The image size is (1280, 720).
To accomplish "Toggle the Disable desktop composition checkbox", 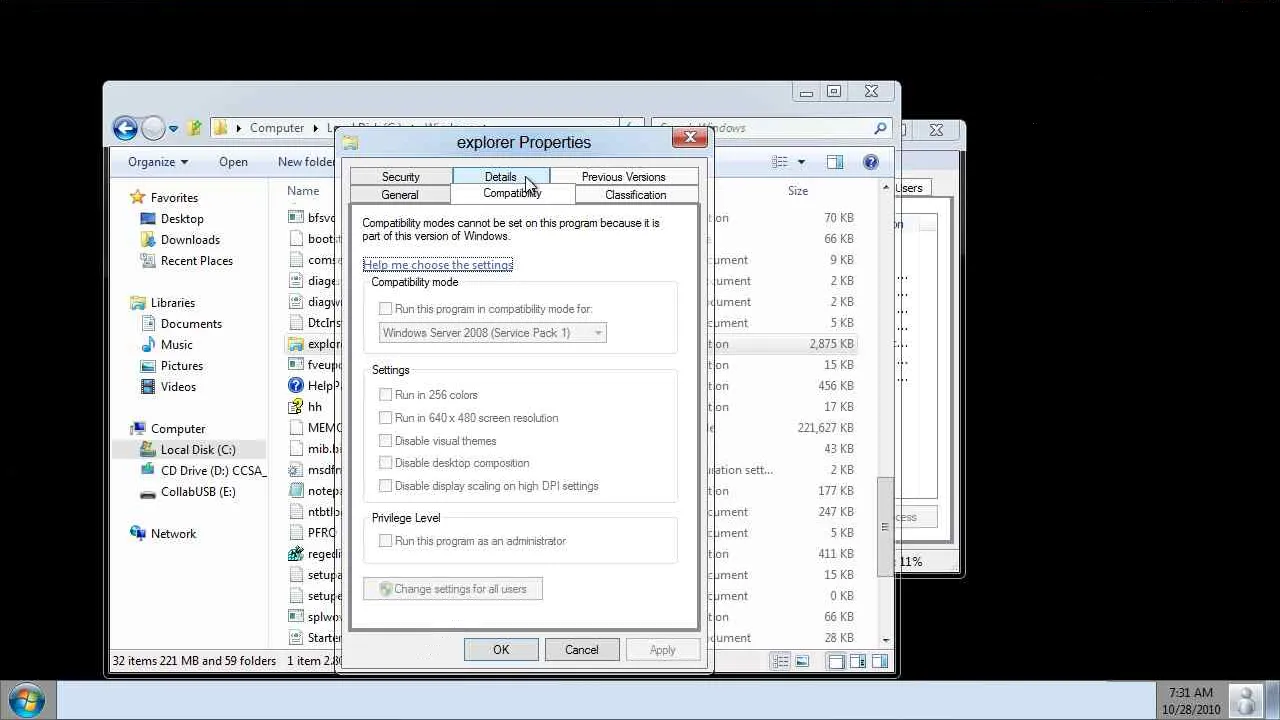I will pos(385,463).
